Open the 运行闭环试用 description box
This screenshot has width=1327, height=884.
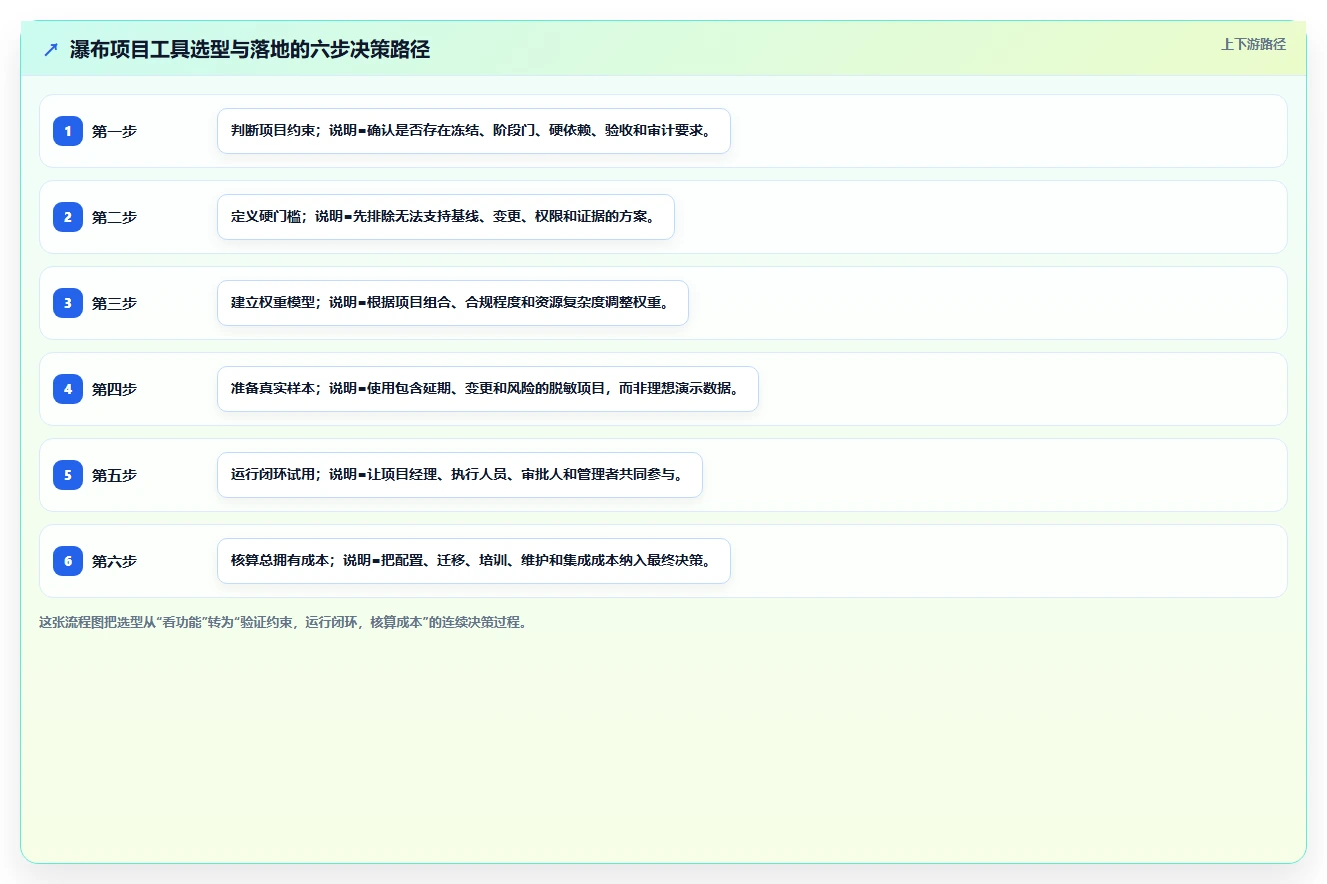[x=460, y=475]
